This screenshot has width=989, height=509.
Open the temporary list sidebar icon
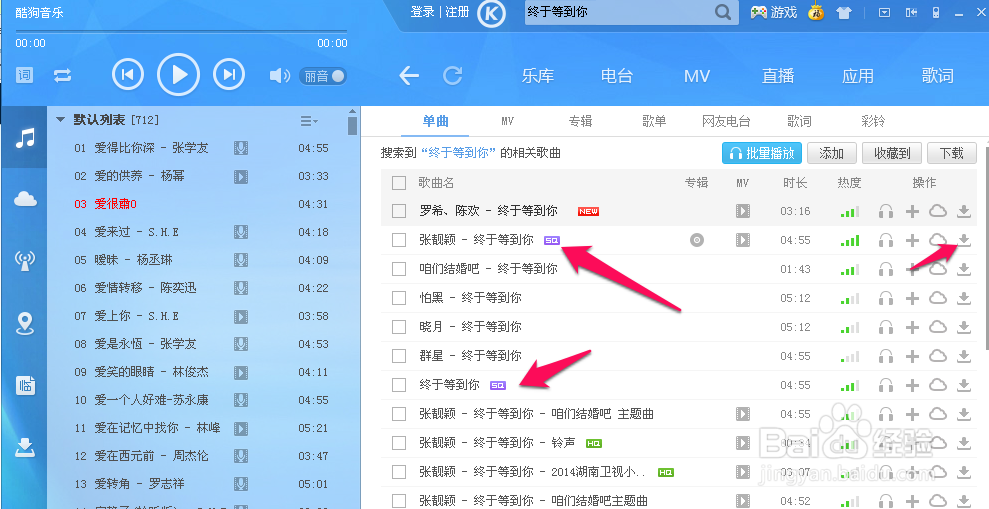click(25, 385)
